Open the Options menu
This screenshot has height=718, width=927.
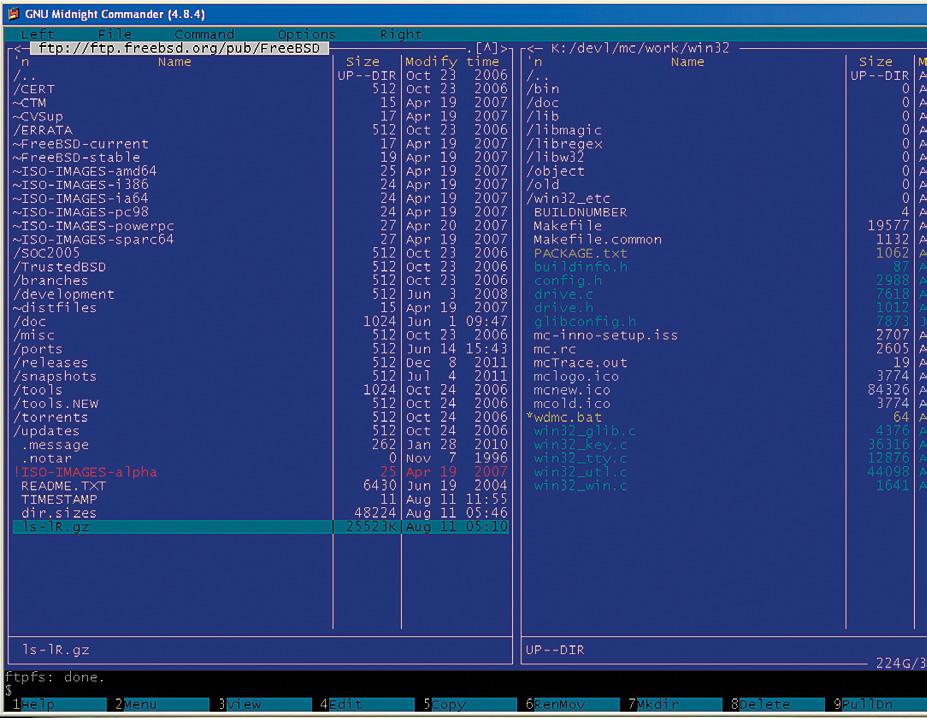click(306, 34)
